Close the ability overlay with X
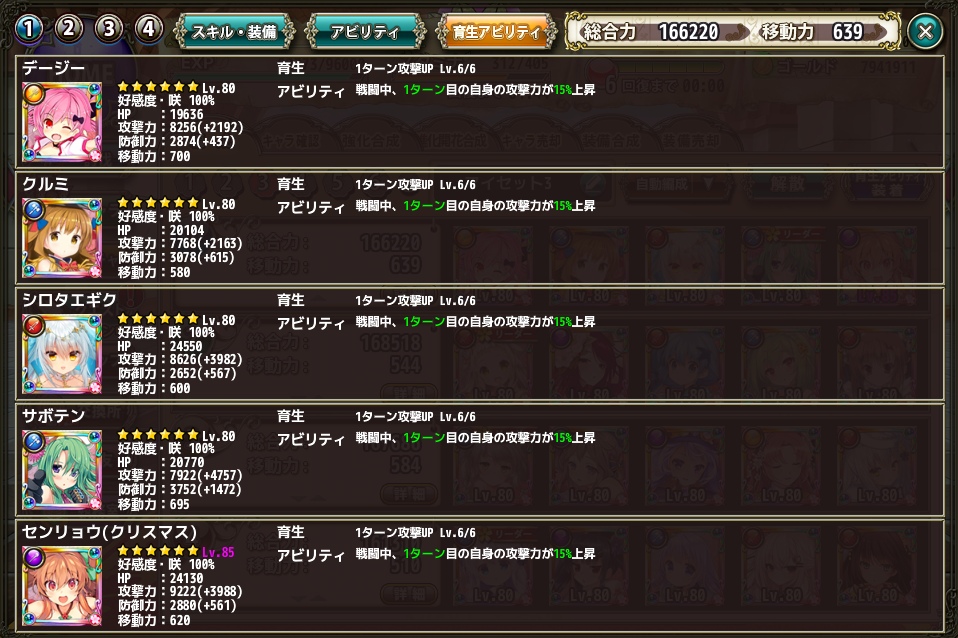The image size is (958, 638). tap(925, 31)
